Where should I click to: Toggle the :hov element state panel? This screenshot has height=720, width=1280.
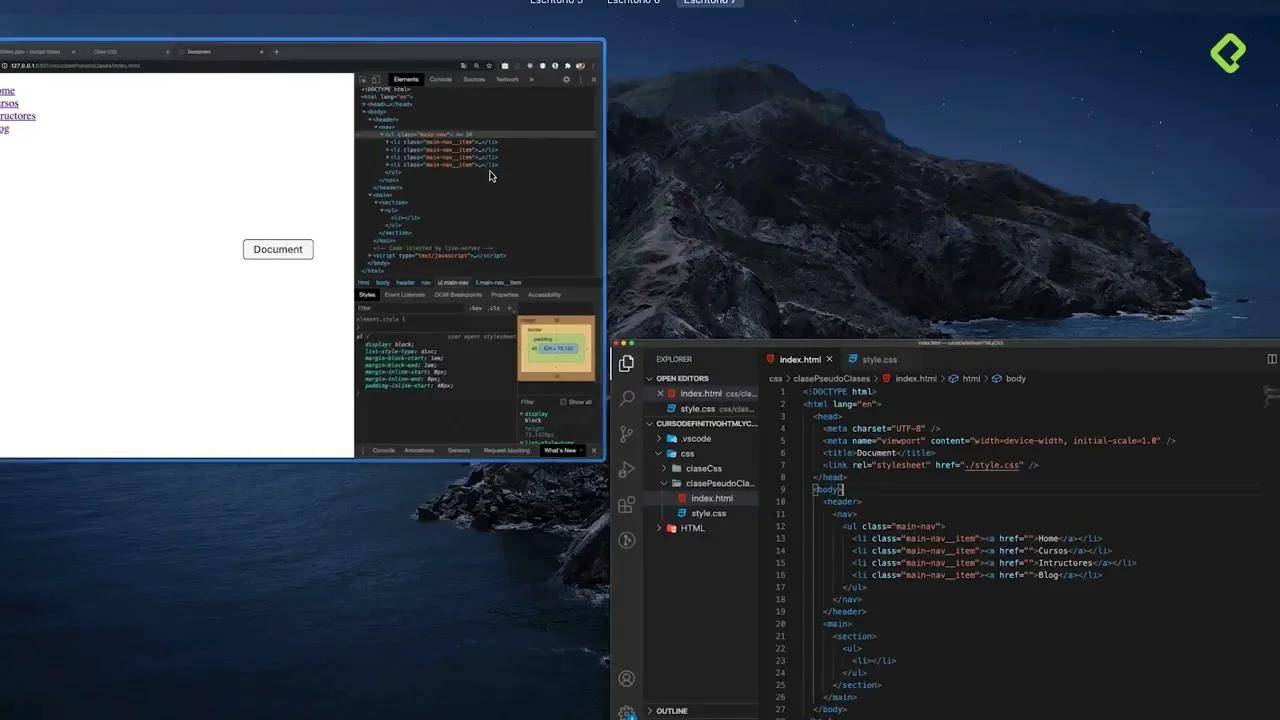point(476,308)
